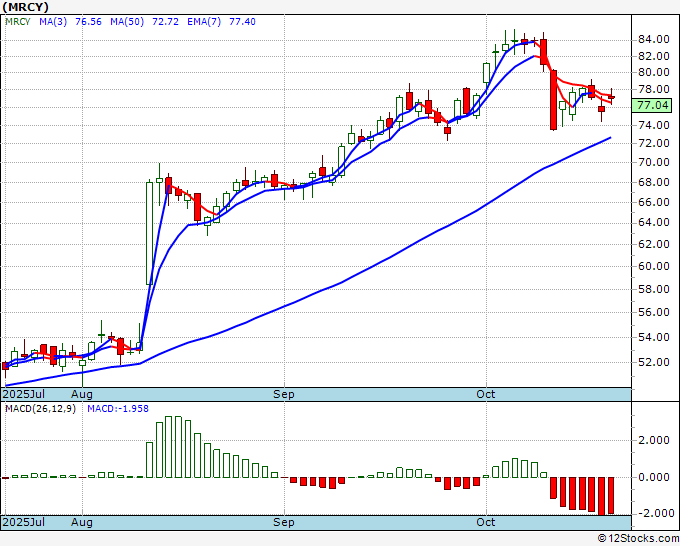Click the MA(3) legend label

click(53, 22)
